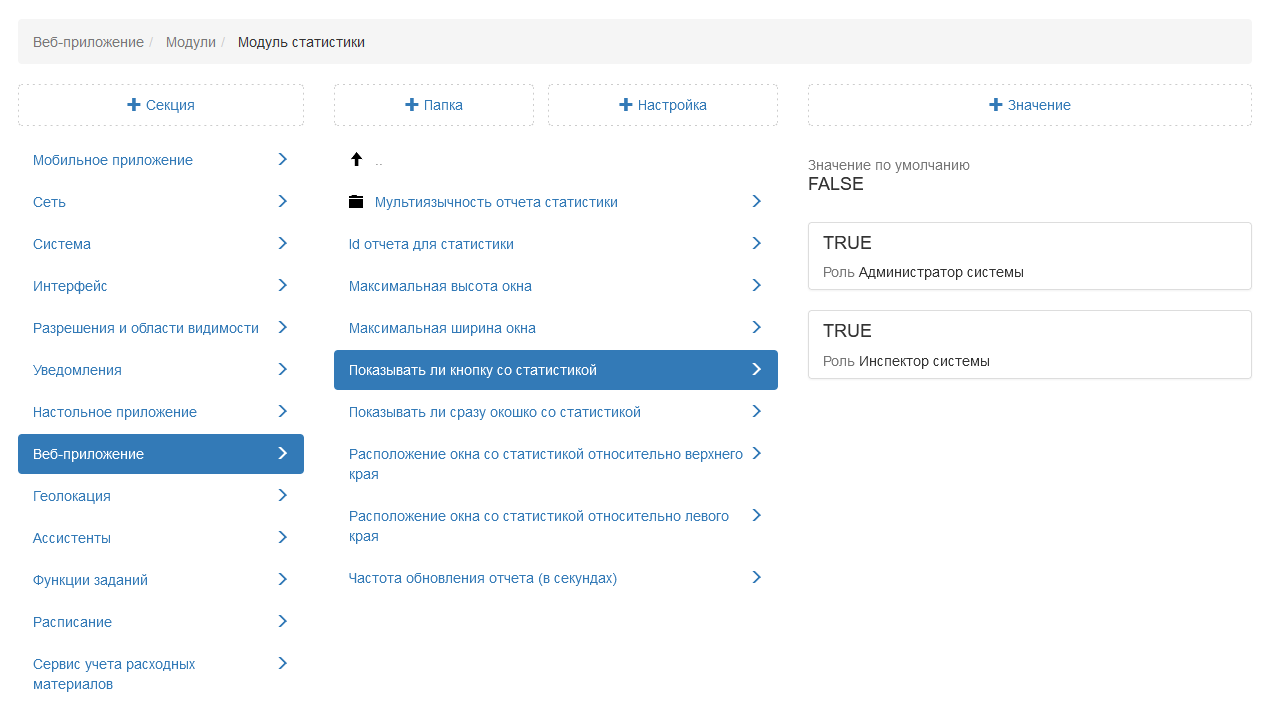
Task: Go to Модули breadcrumb link
Action: (191, 42)
